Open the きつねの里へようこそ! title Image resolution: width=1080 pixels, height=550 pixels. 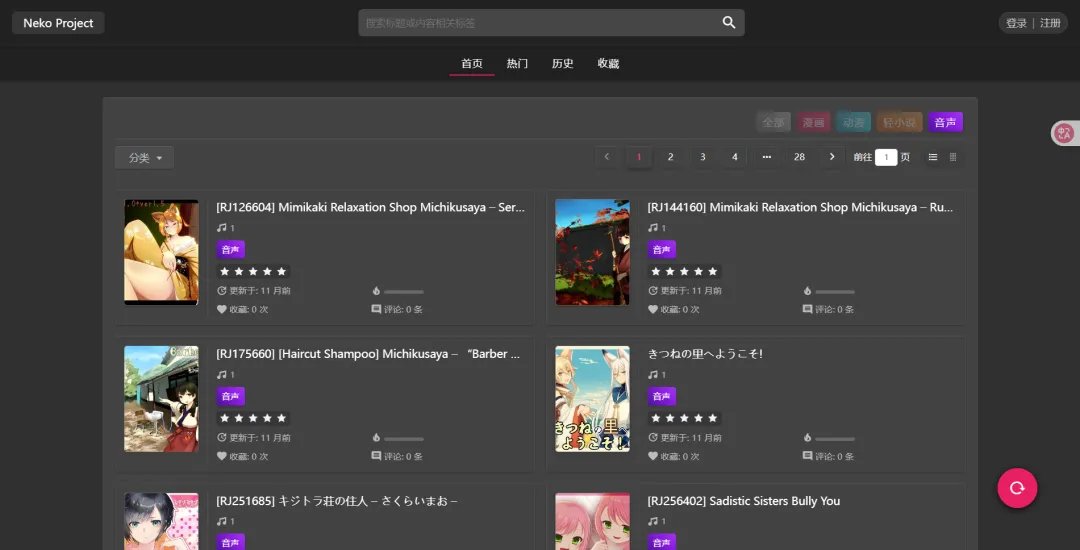pyautogui.click(x=705, y=354)
